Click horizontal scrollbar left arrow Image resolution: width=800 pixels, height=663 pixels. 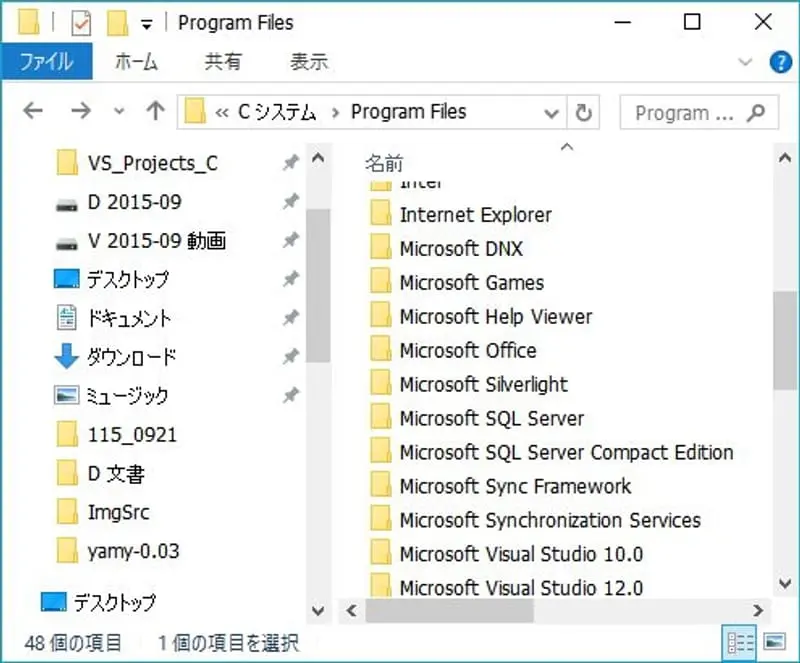pos(352,610)
